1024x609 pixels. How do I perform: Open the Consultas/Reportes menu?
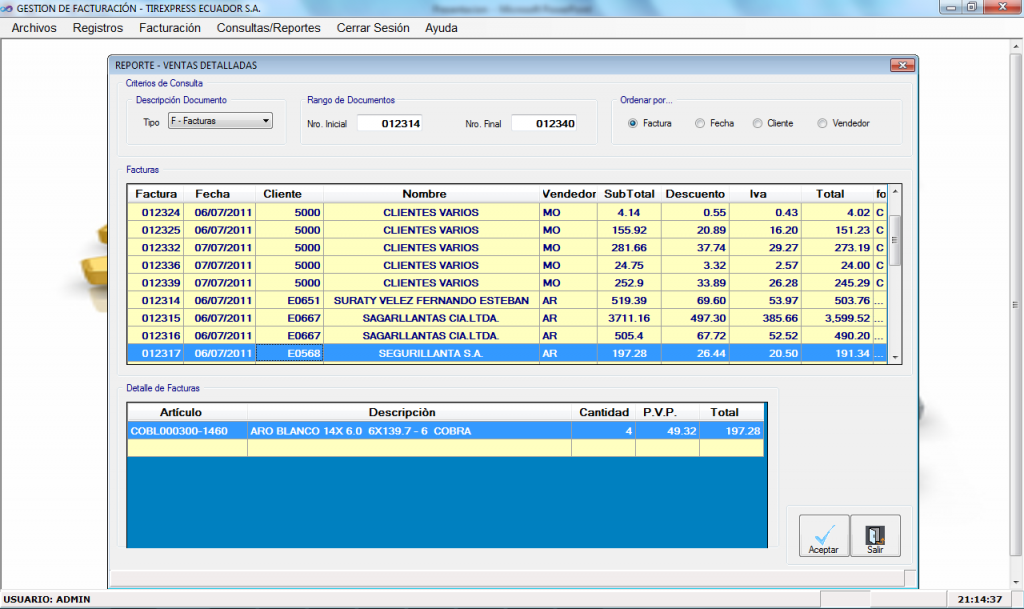click(268, 28)
